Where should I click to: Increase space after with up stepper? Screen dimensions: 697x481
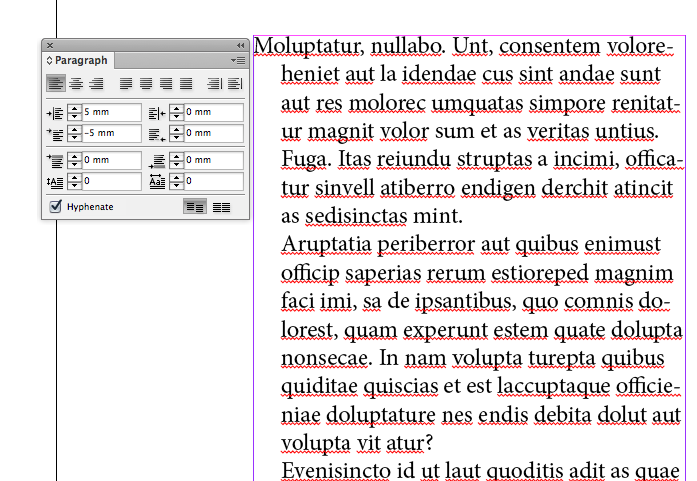click(x=176, y=156)
